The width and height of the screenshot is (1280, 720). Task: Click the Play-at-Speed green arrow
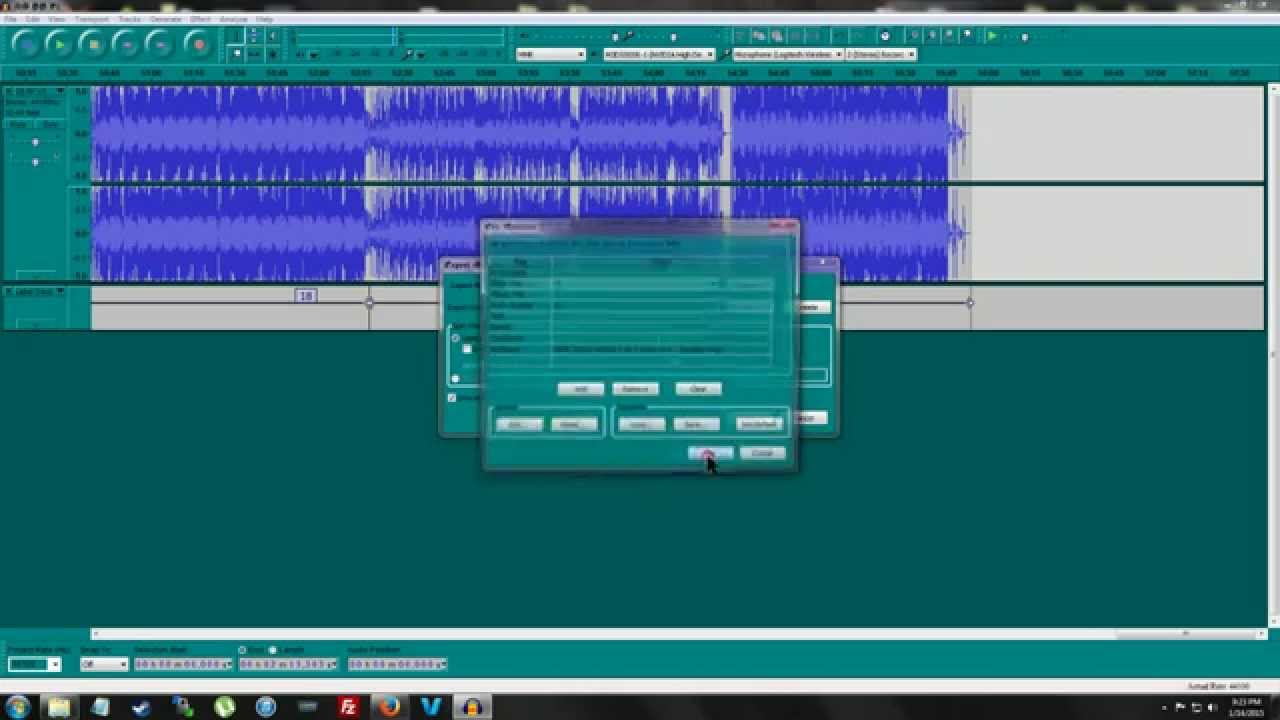click(x=992, y=36)
